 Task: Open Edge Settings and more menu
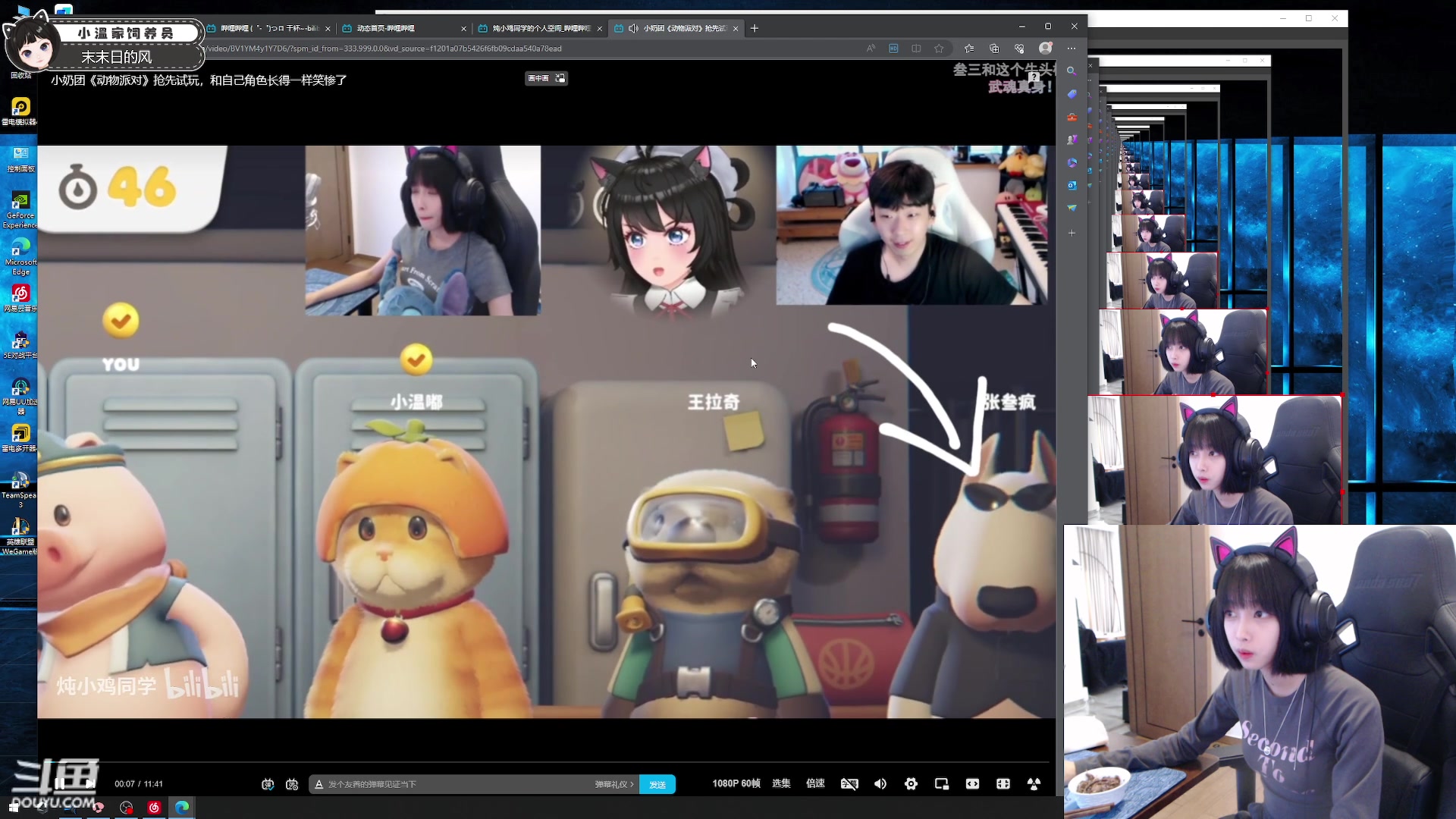pos(1072,49)
